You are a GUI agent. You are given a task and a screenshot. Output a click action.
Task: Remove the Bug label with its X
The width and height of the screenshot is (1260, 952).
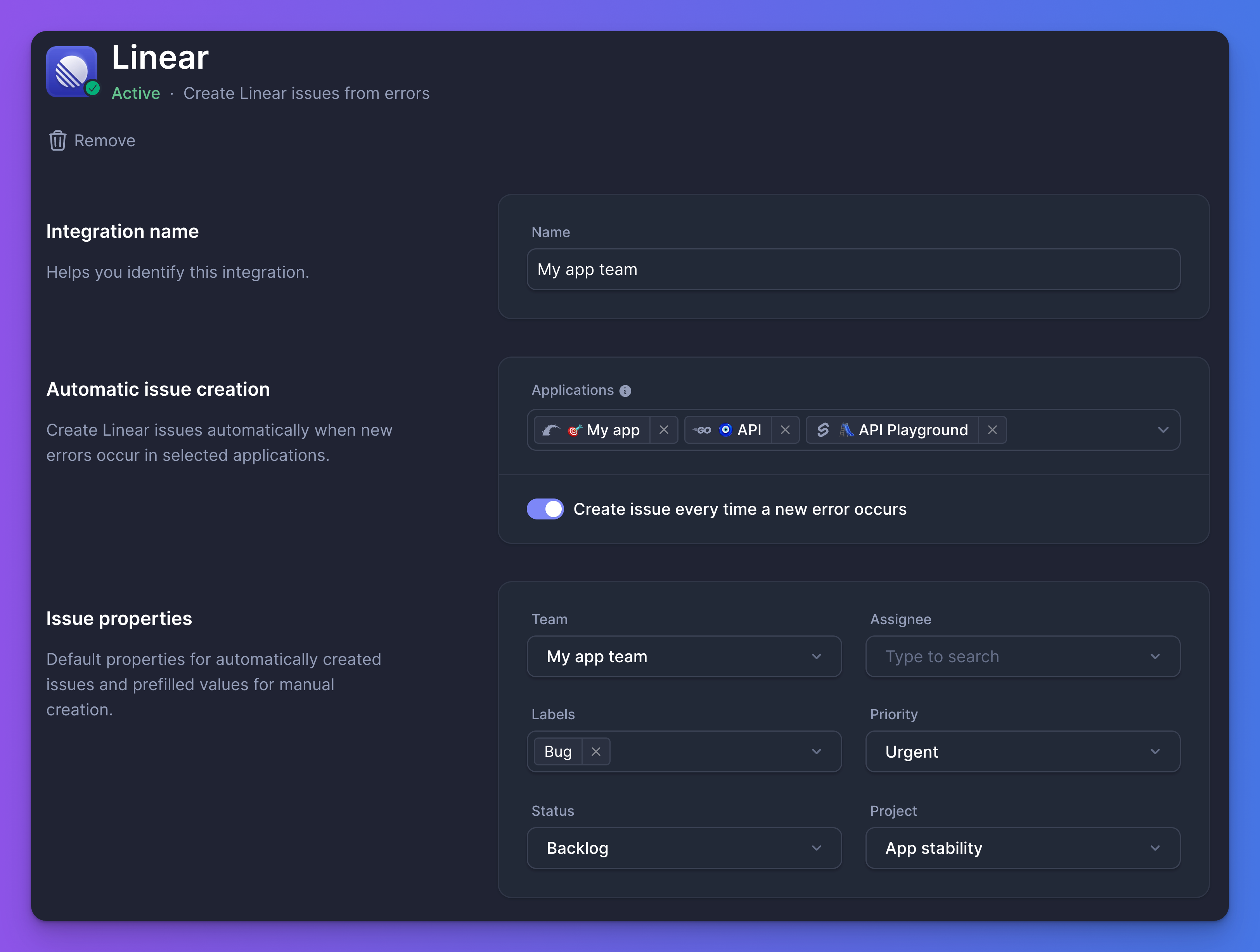(595, 751)
